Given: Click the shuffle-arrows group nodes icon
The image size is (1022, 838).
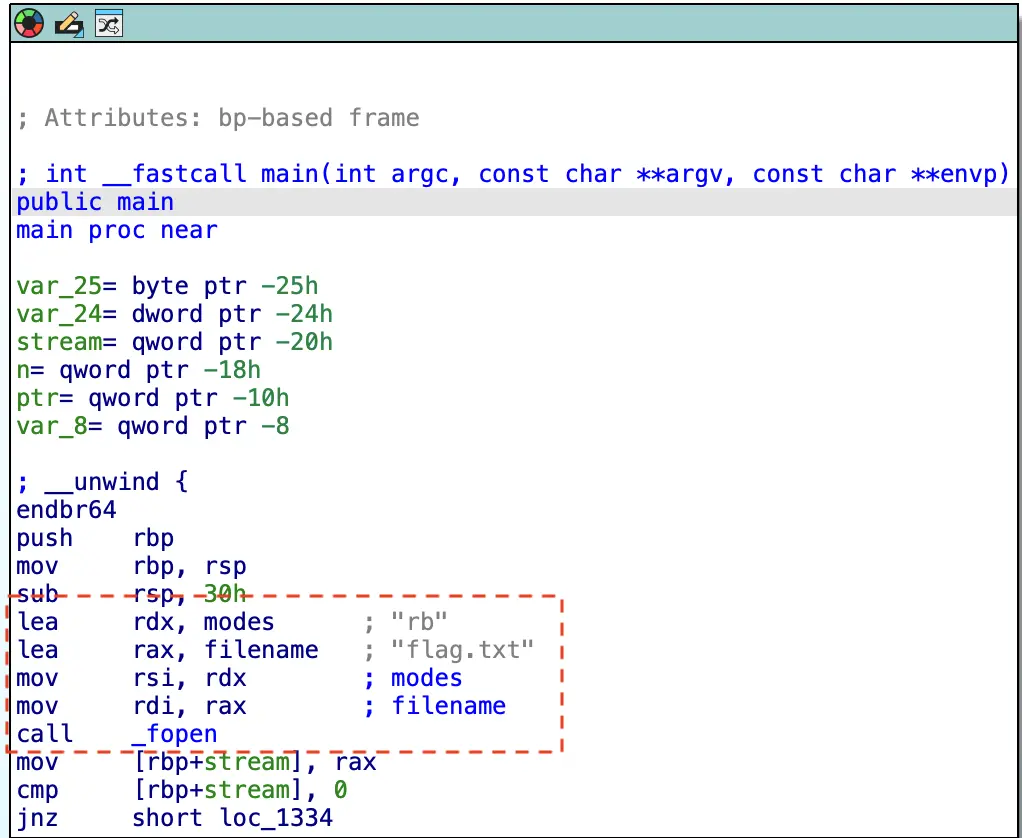Looking at the screenshot, I should coord(108,24).
